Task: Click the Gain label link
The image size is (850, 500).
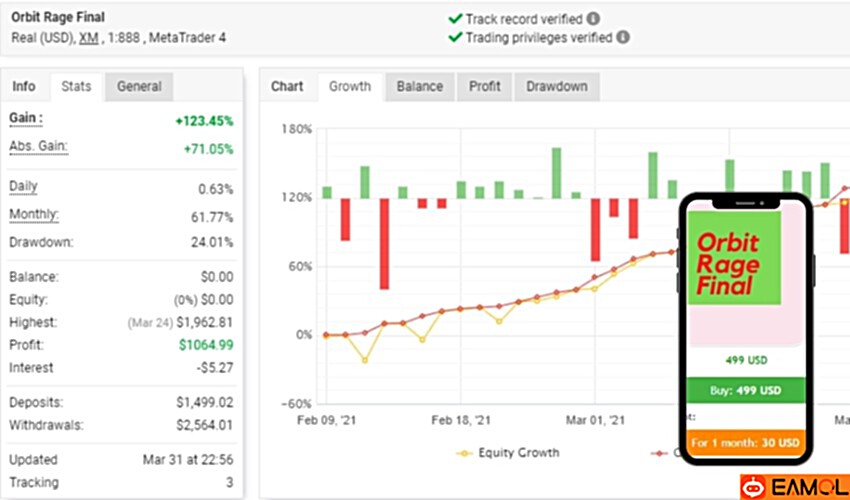Action: click(x=26, y=118)
